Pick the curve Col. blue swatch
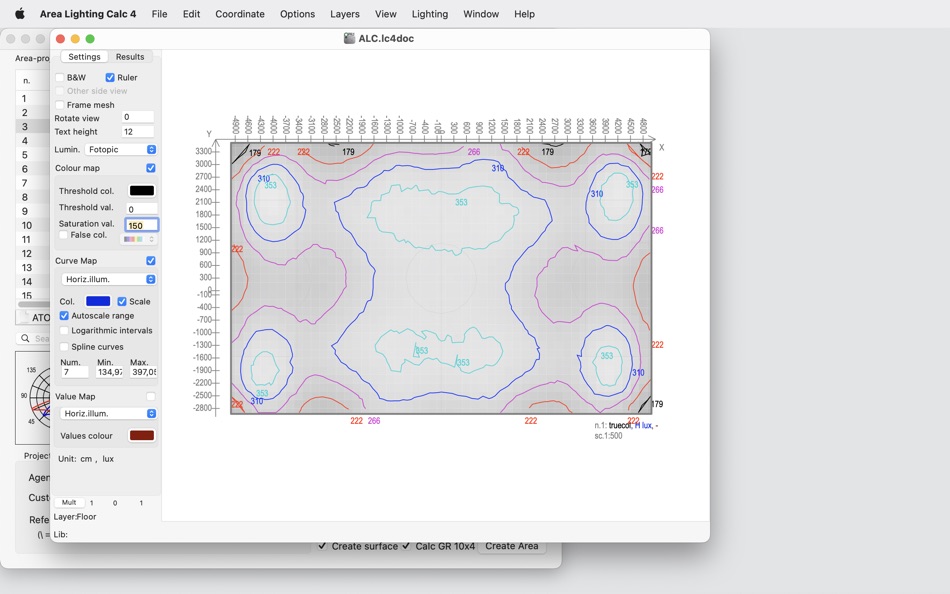Image resolution: width=950 pixels, height=594 pixels. [98, 301]
